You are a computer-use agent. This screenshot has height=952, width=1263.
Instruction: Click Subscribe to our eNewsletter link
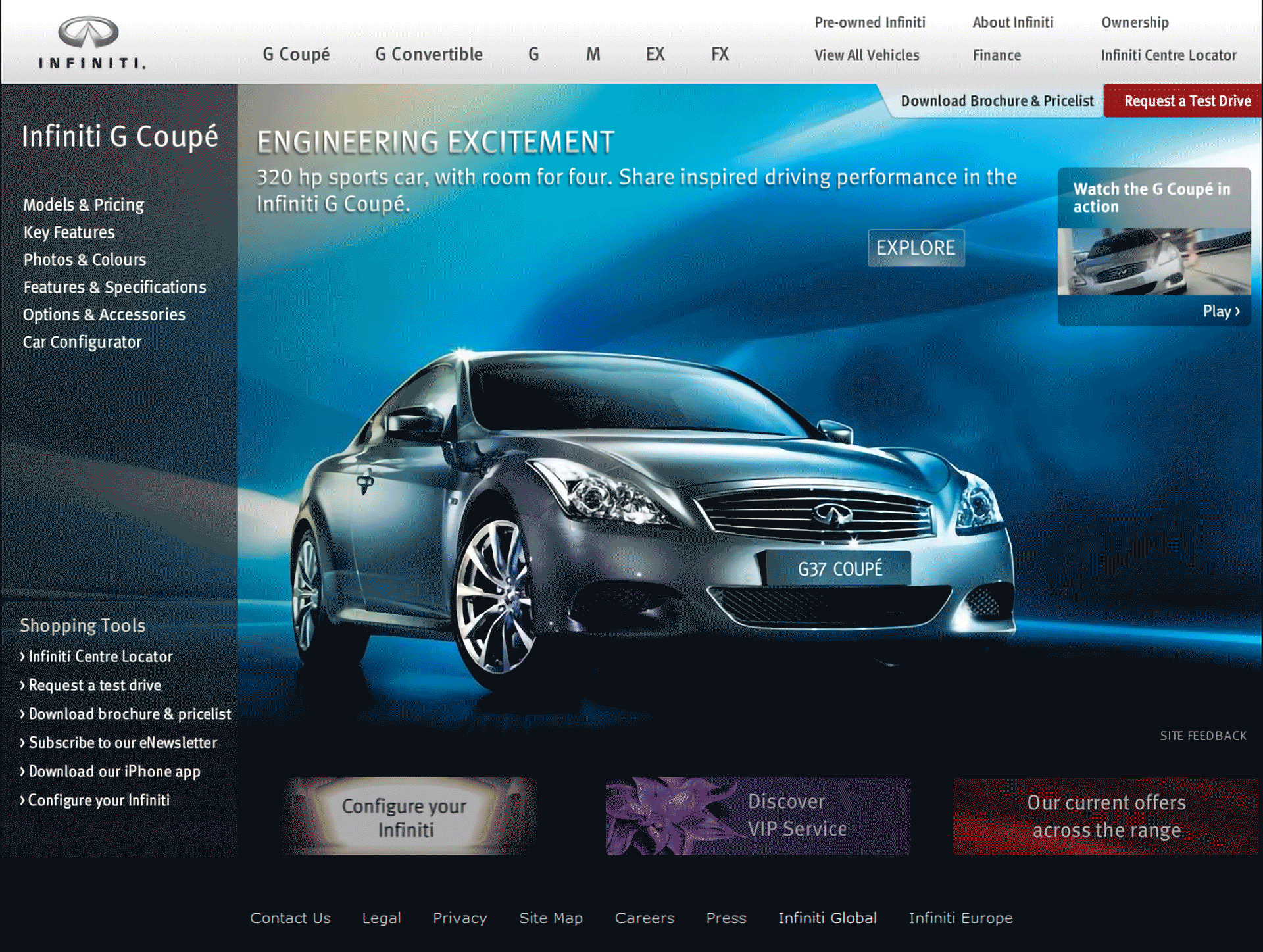[x=122, y=742]
